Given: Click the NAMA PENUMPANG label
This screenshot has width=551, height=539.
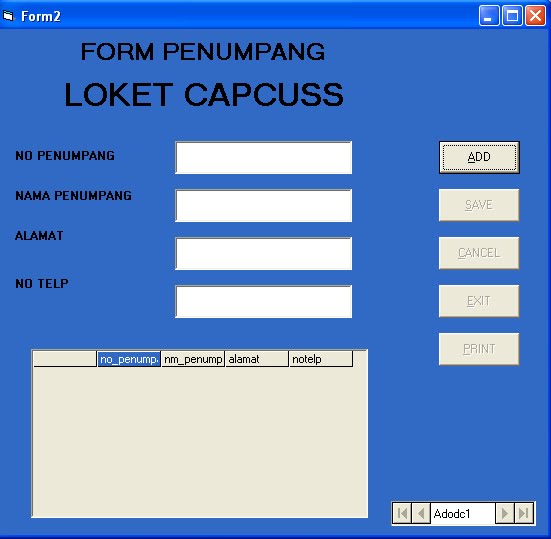Looking at the screenshot, I should (x=73, y=196).
